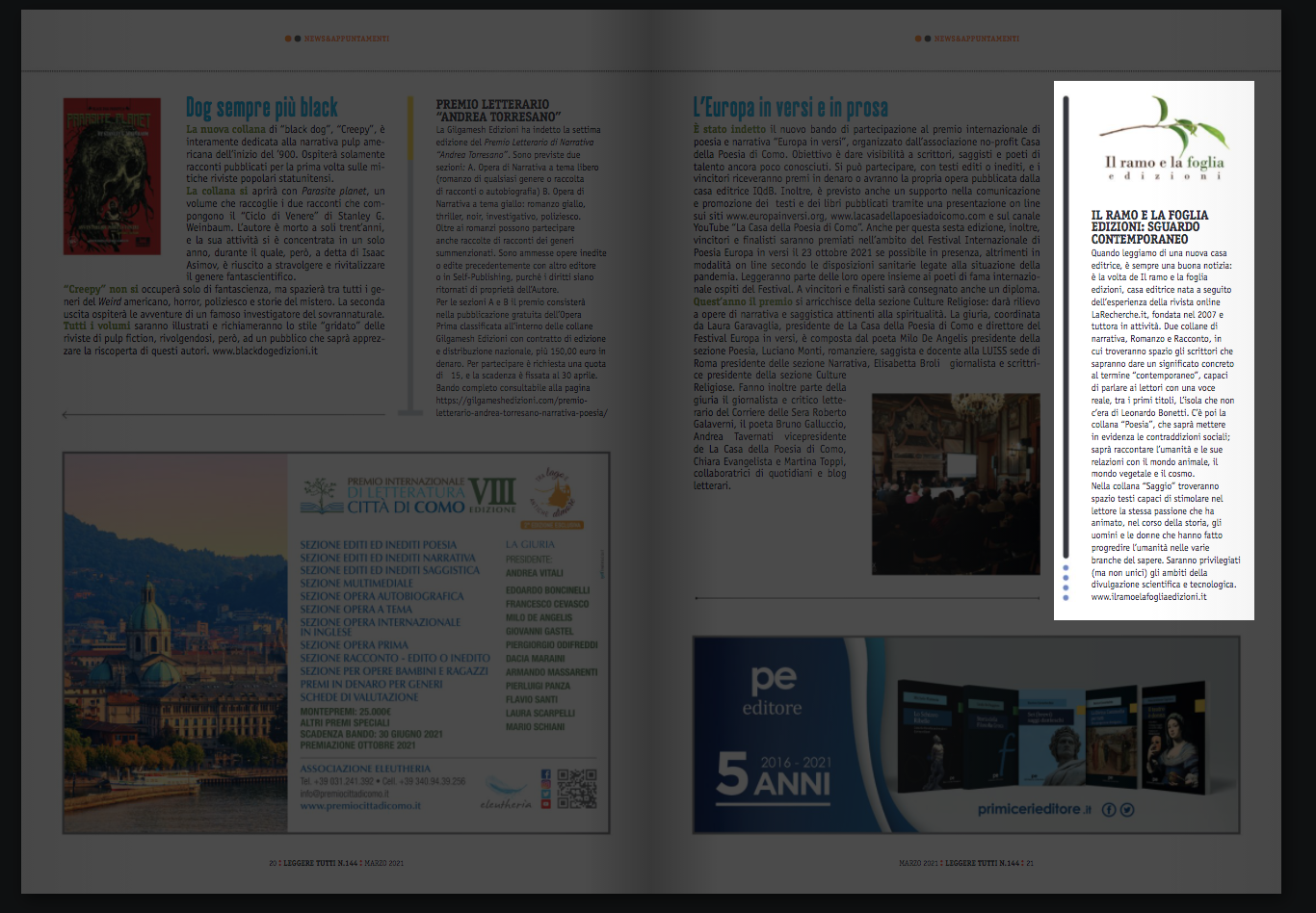This screenshot has width=1316, height=913.
Task: Click the 'Lo Schiavo Ribelle' book cover
Action: 929,735
